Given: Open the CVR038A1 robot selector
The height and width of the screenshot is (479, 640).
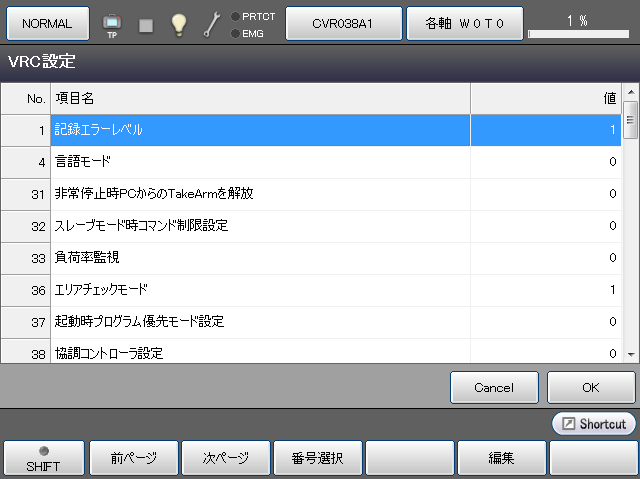Looking at the screenshot, I should [344, 23].
